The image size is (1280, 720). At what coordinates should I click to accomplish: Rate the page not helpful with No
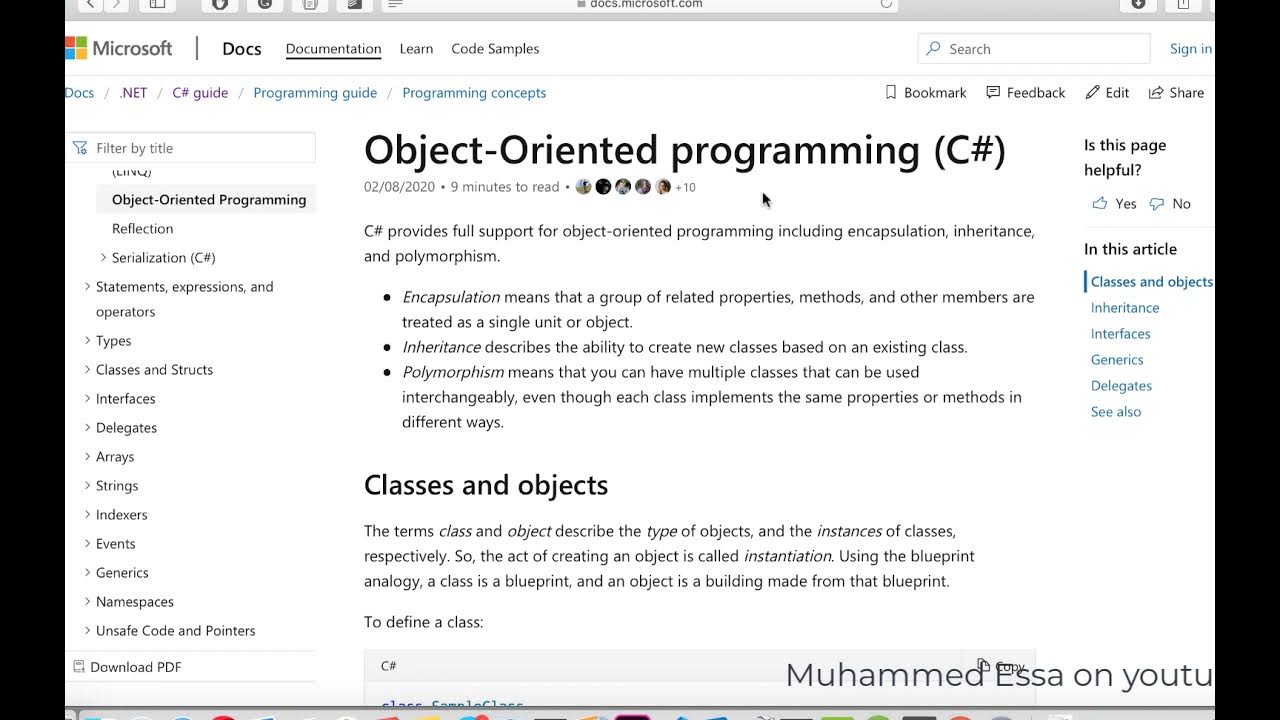point(1170,203)
